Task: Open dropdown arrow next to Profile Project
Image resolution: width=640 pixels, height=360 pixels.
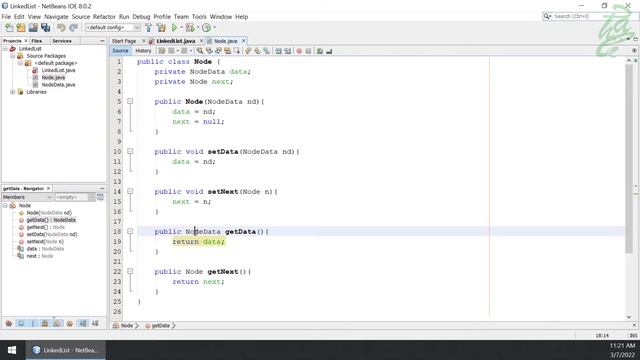Action: pos(214,28)
